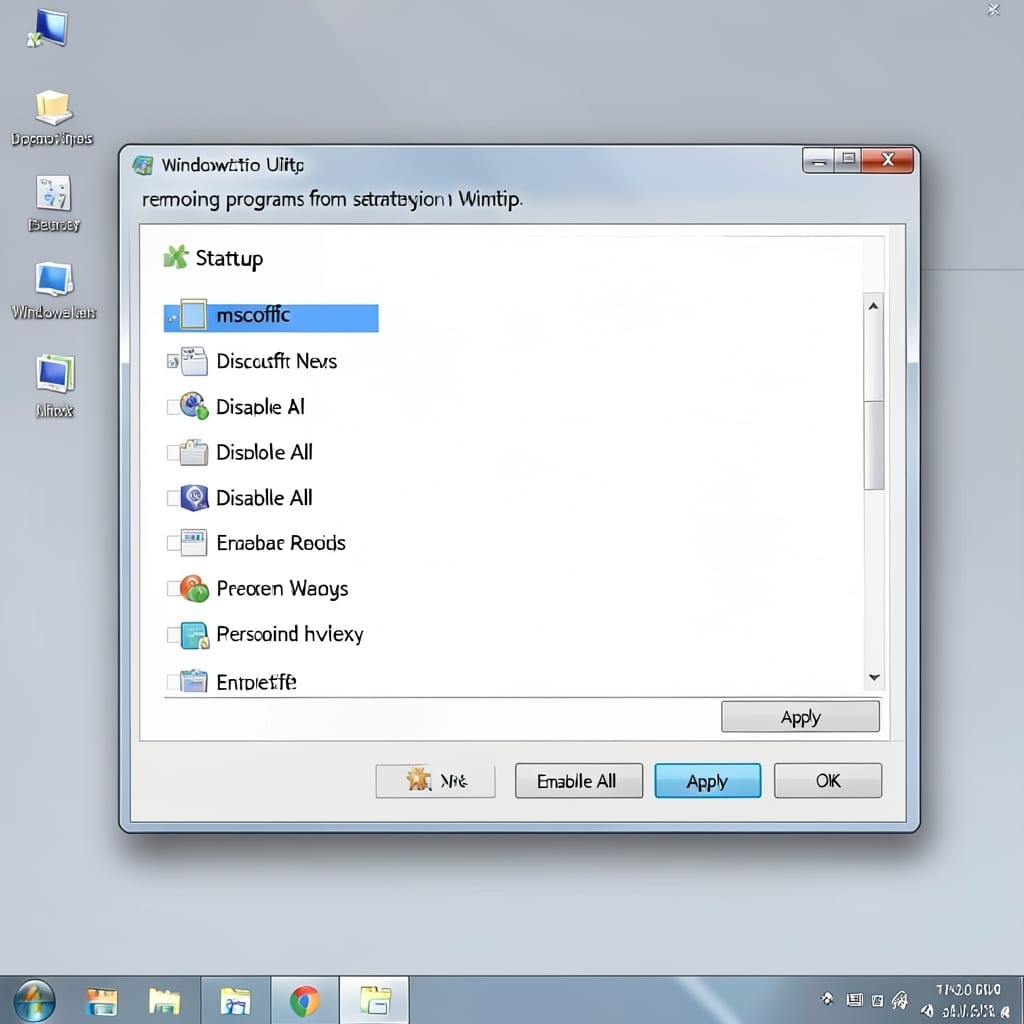This screenshot has width=1024, height=1024.
Task: Select the Discouffit Nevs entry text
Action: (276, 361)
